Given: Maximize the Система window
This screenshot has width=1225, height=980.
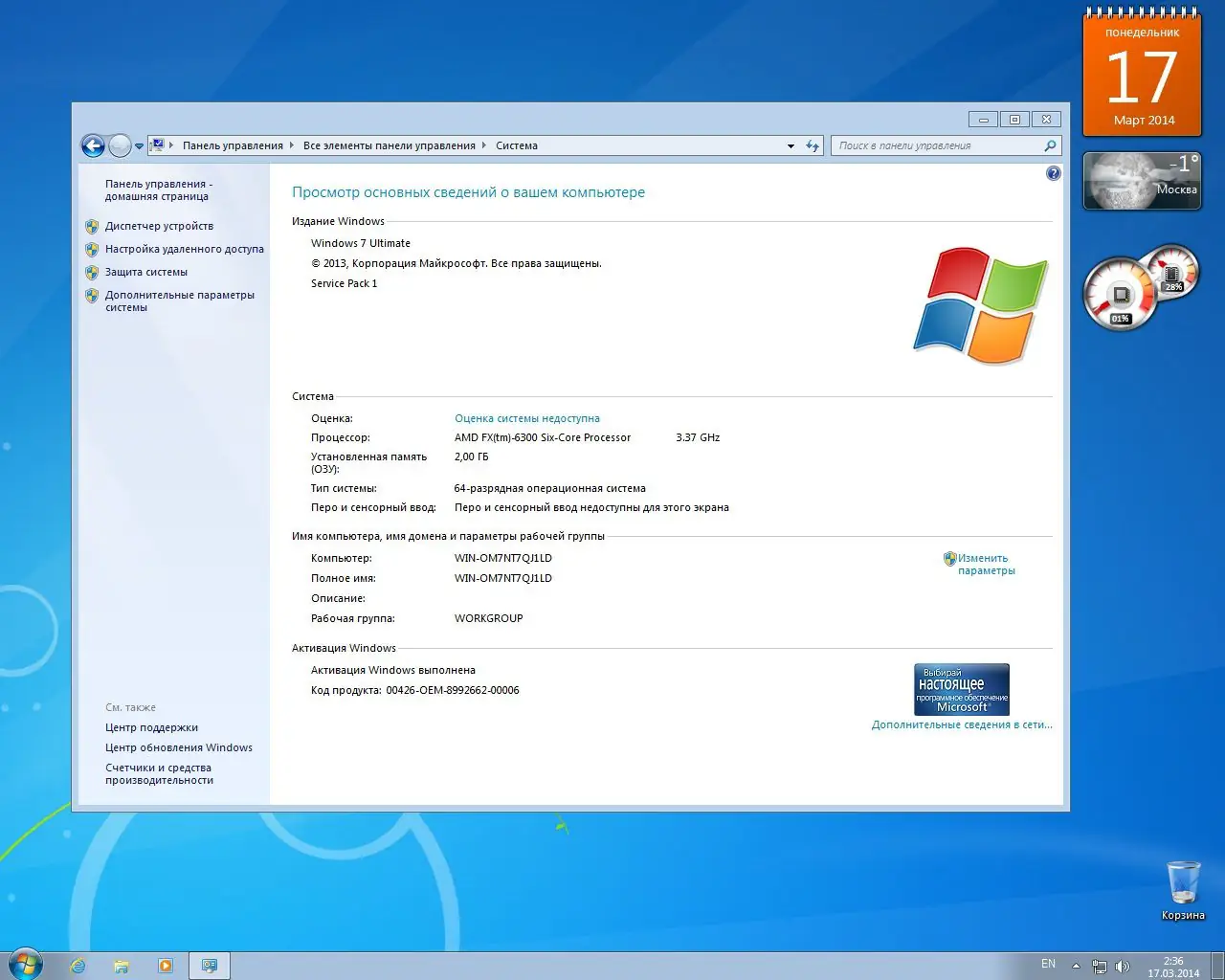Looking at the screenshot, I should 1014,120.
